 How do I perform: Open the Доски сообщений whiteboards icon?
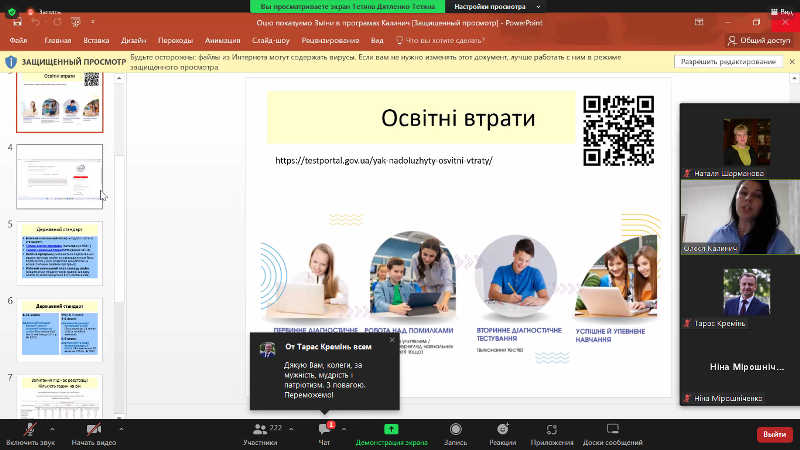612,429
